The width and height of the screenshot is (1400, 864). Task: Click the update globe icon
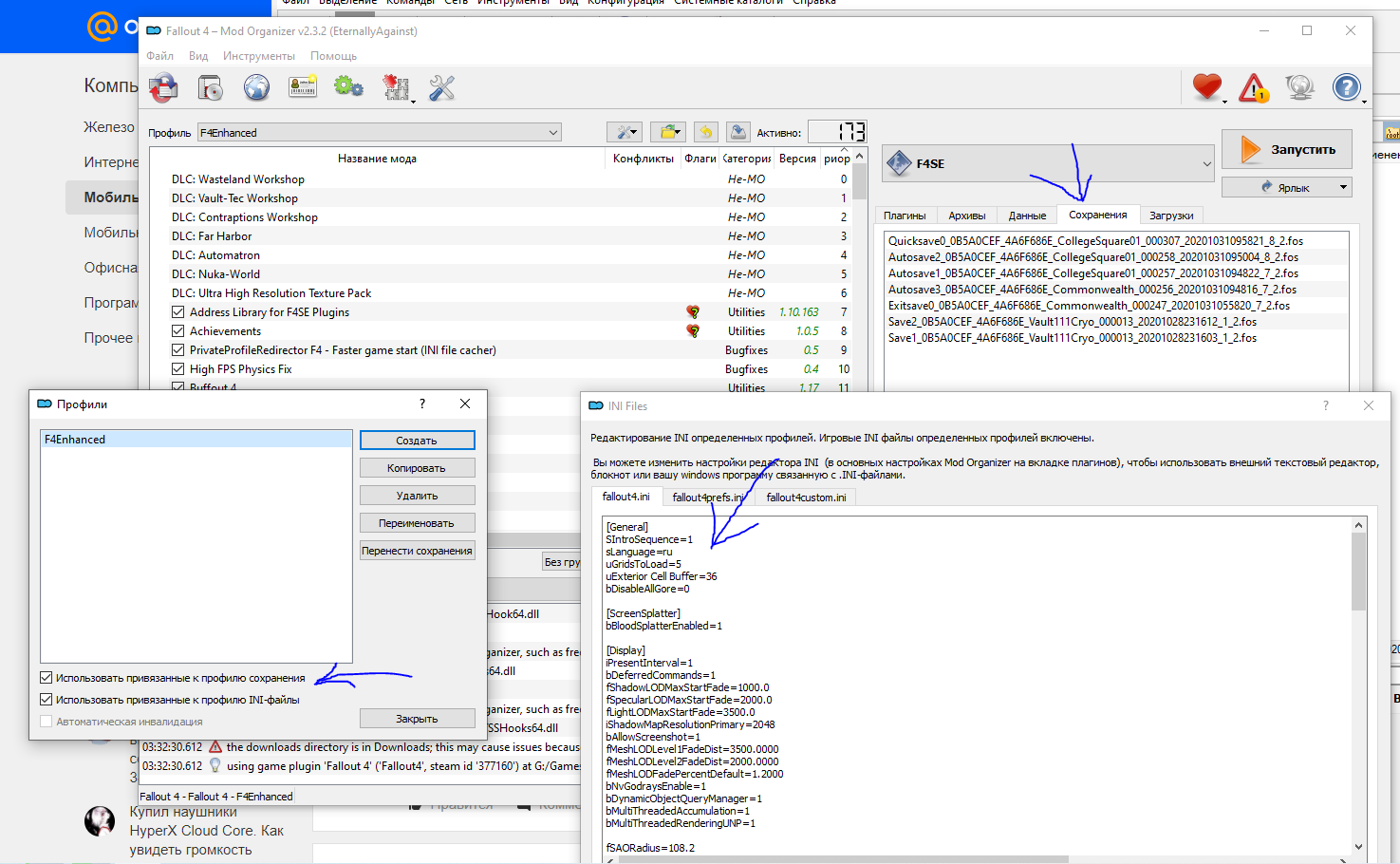tap(1299, 87)
